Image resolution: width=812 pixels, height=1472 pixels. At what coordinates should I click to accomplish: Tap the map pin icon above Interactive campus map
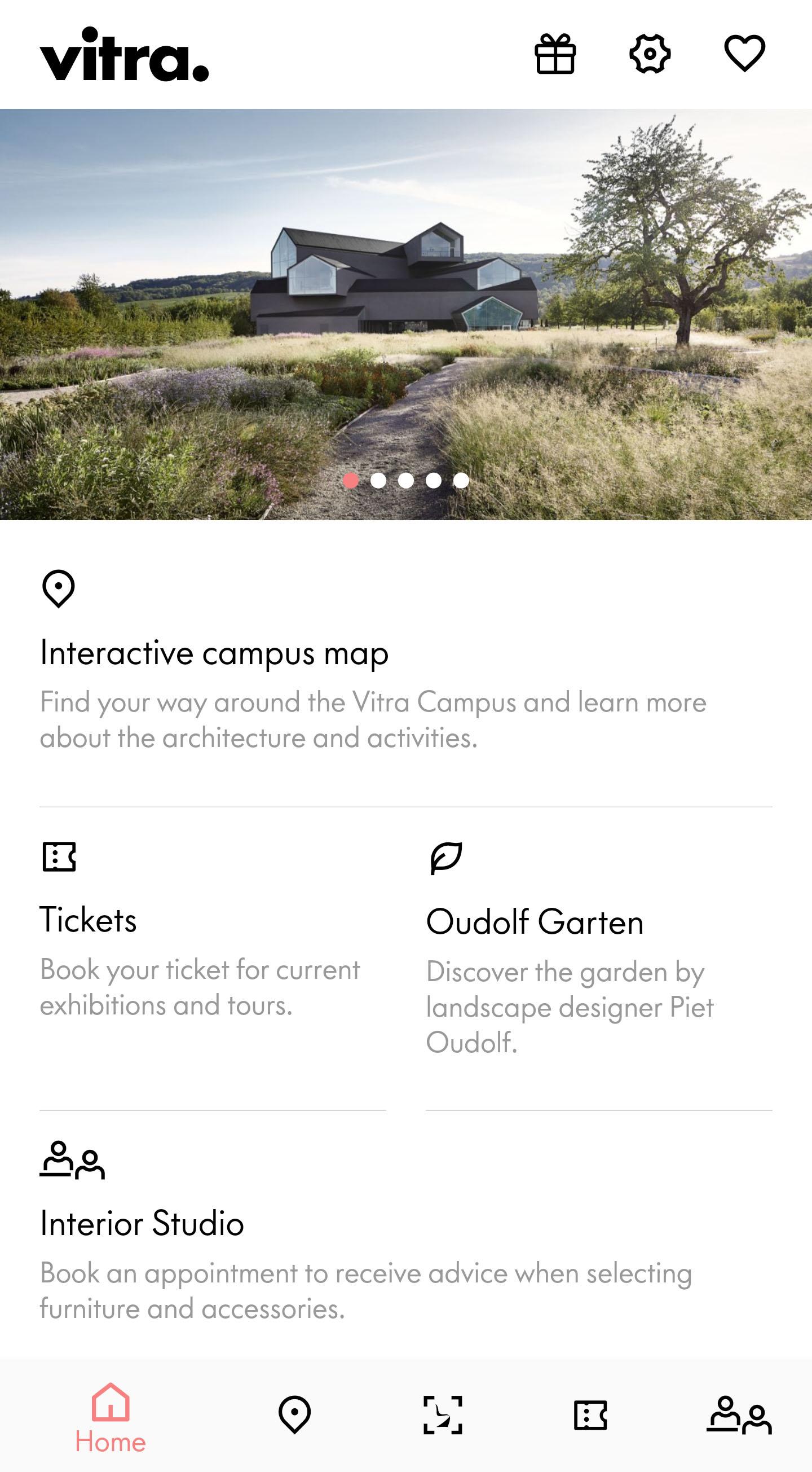[58, 588]
